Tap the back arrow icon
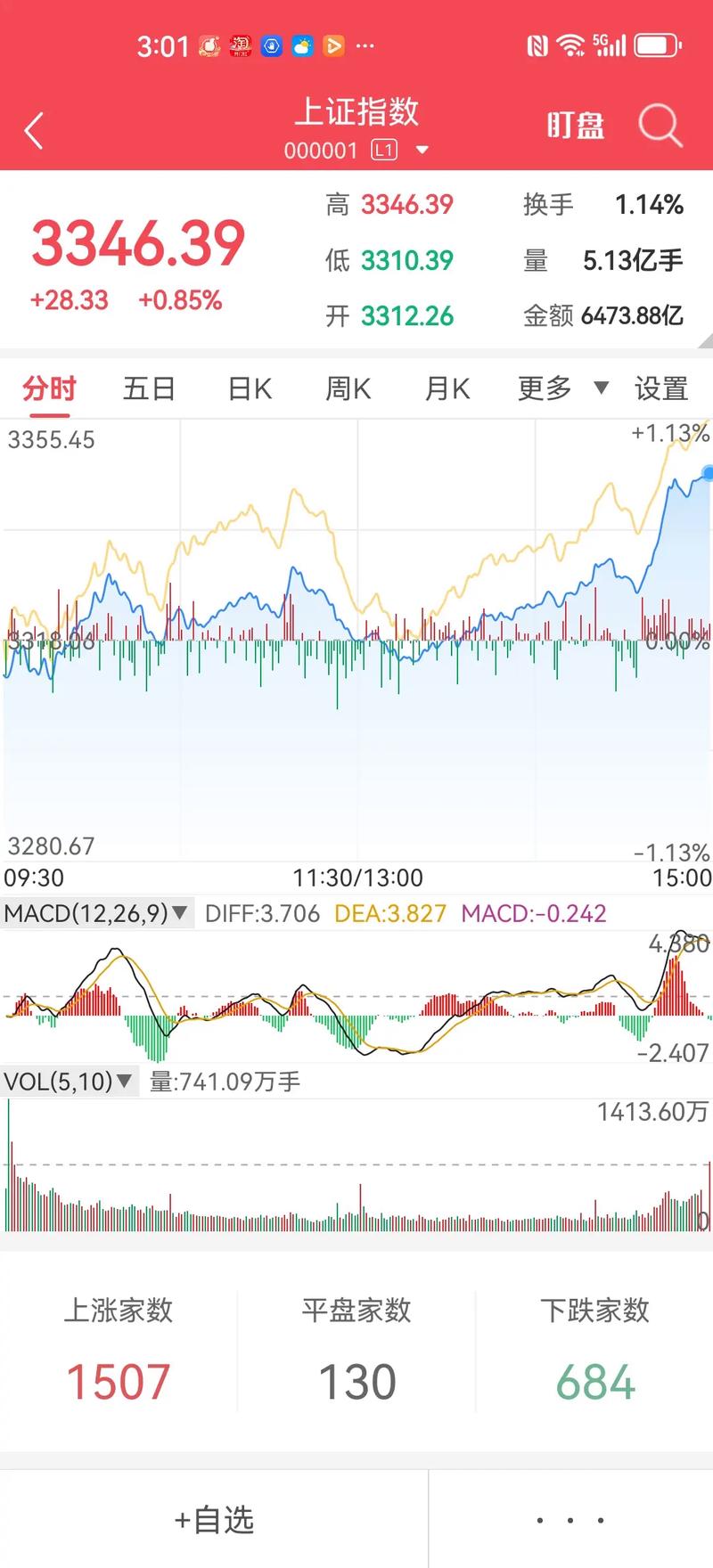The width and height of the screenshot is (713, 1568). (34, 131)
